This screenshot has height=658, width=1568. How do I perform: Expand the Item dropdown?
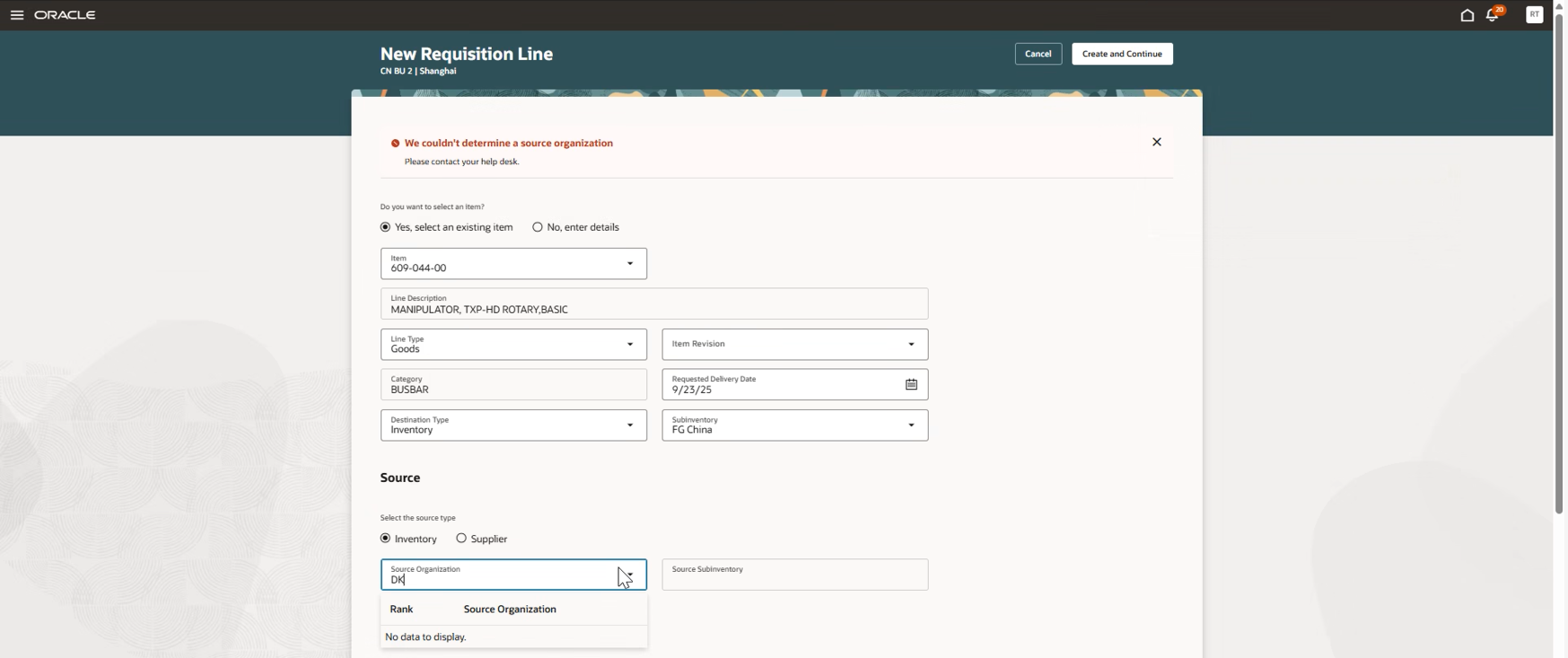coord(630,264)
